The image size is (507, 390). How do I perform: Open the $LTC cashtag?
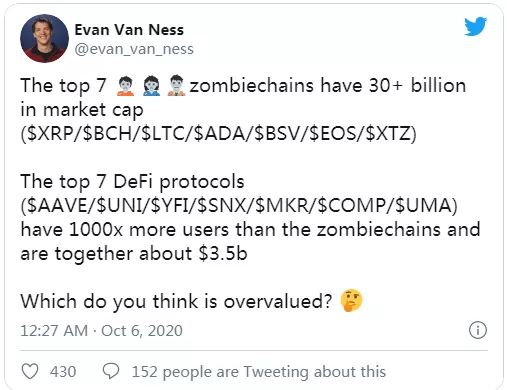tap(164, 133)
